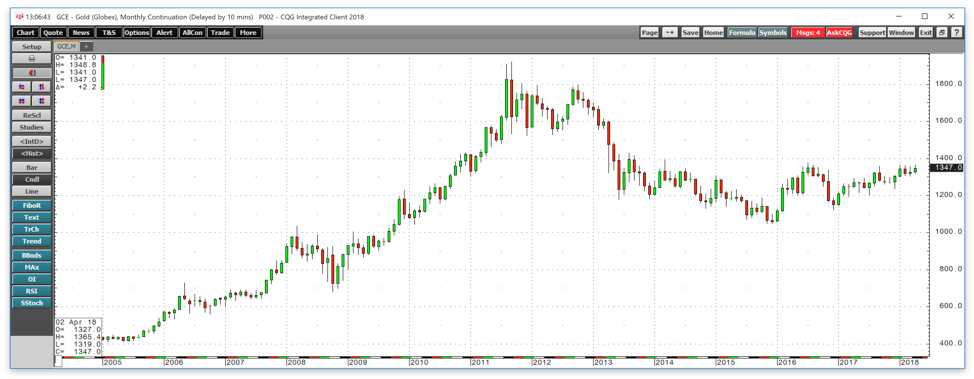Click the Page button

point(649,33)
